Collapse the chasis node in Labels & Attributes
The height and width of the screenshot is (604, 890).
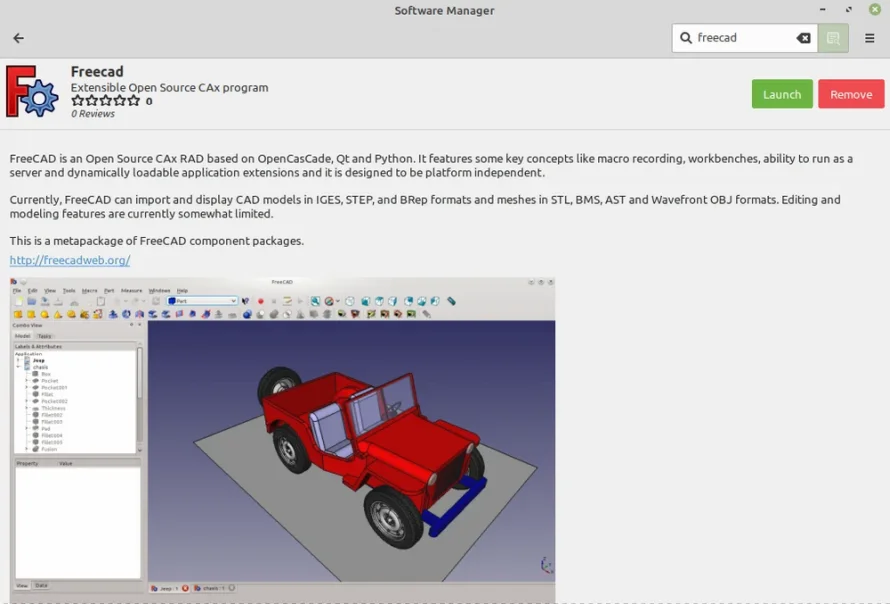click(x=18, y=367)
